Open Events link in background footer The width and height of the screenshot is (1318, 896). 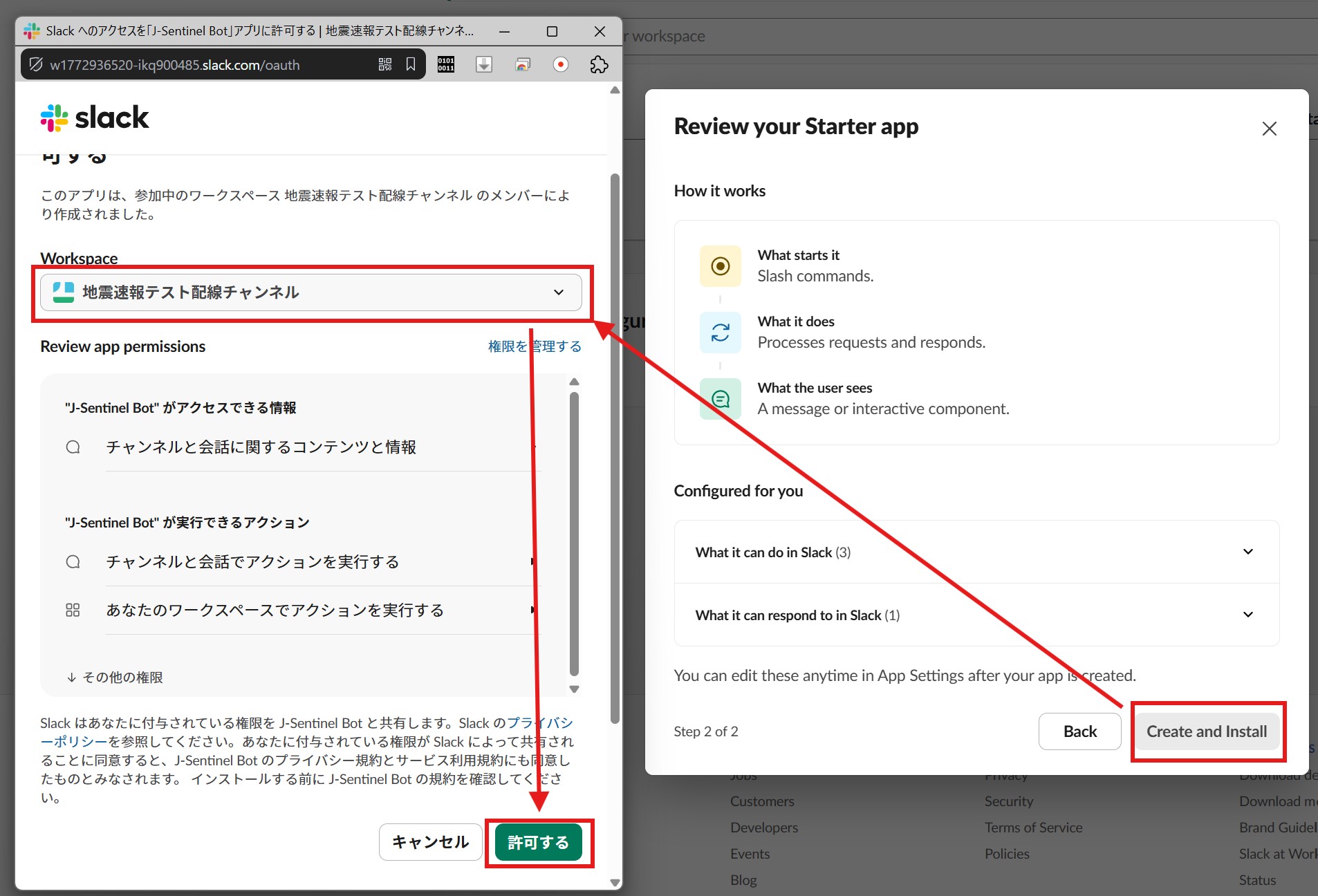(x=750, y=854)
